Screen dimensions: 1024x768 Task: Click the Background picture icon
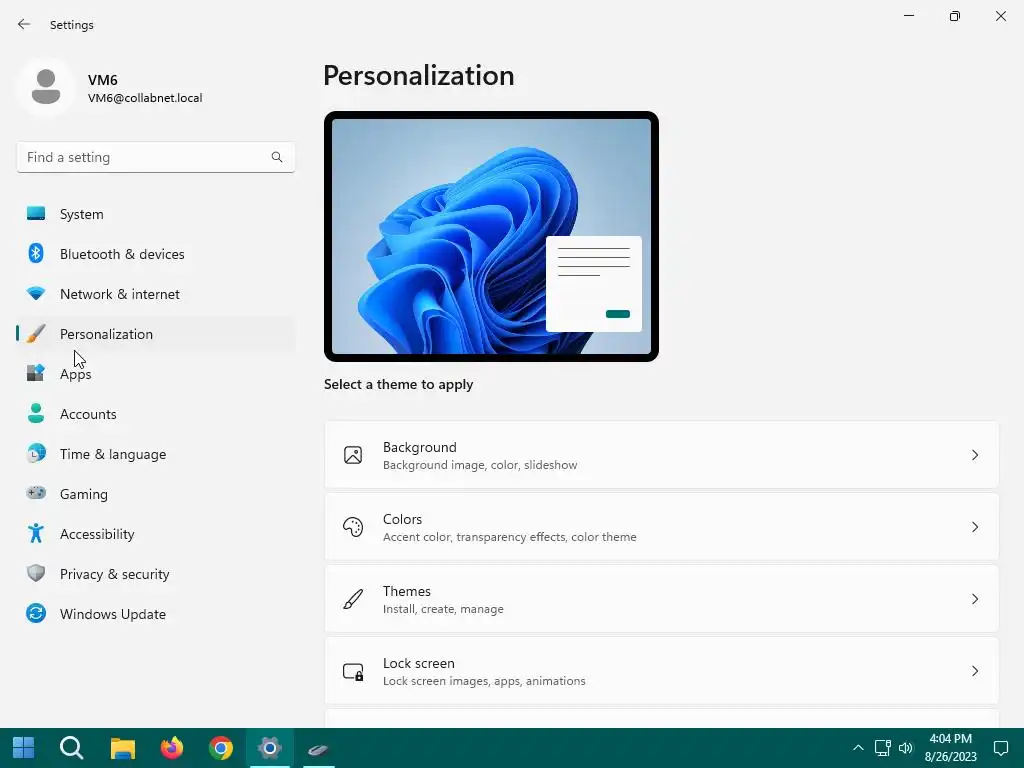point(353,455)
